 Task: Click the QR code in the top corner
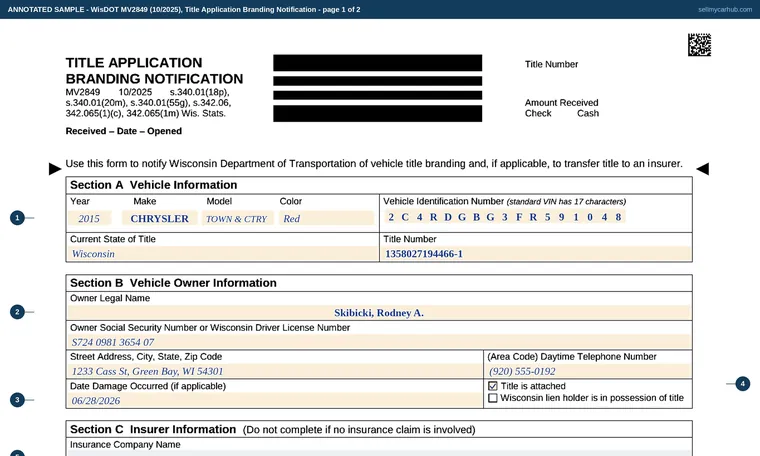tap(699, 45)
